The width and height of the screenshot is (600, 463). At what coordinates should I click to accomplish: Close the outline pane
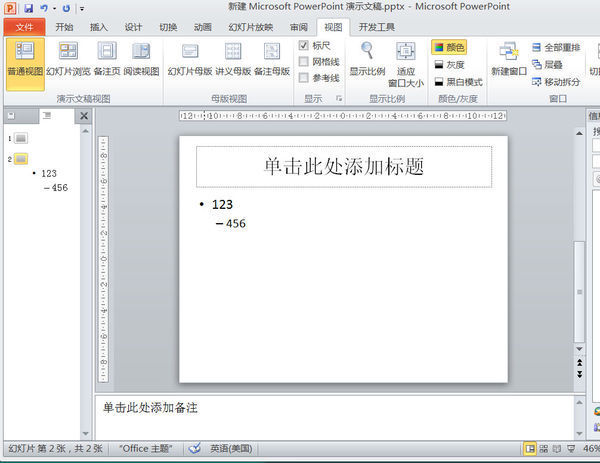(84, 116)
